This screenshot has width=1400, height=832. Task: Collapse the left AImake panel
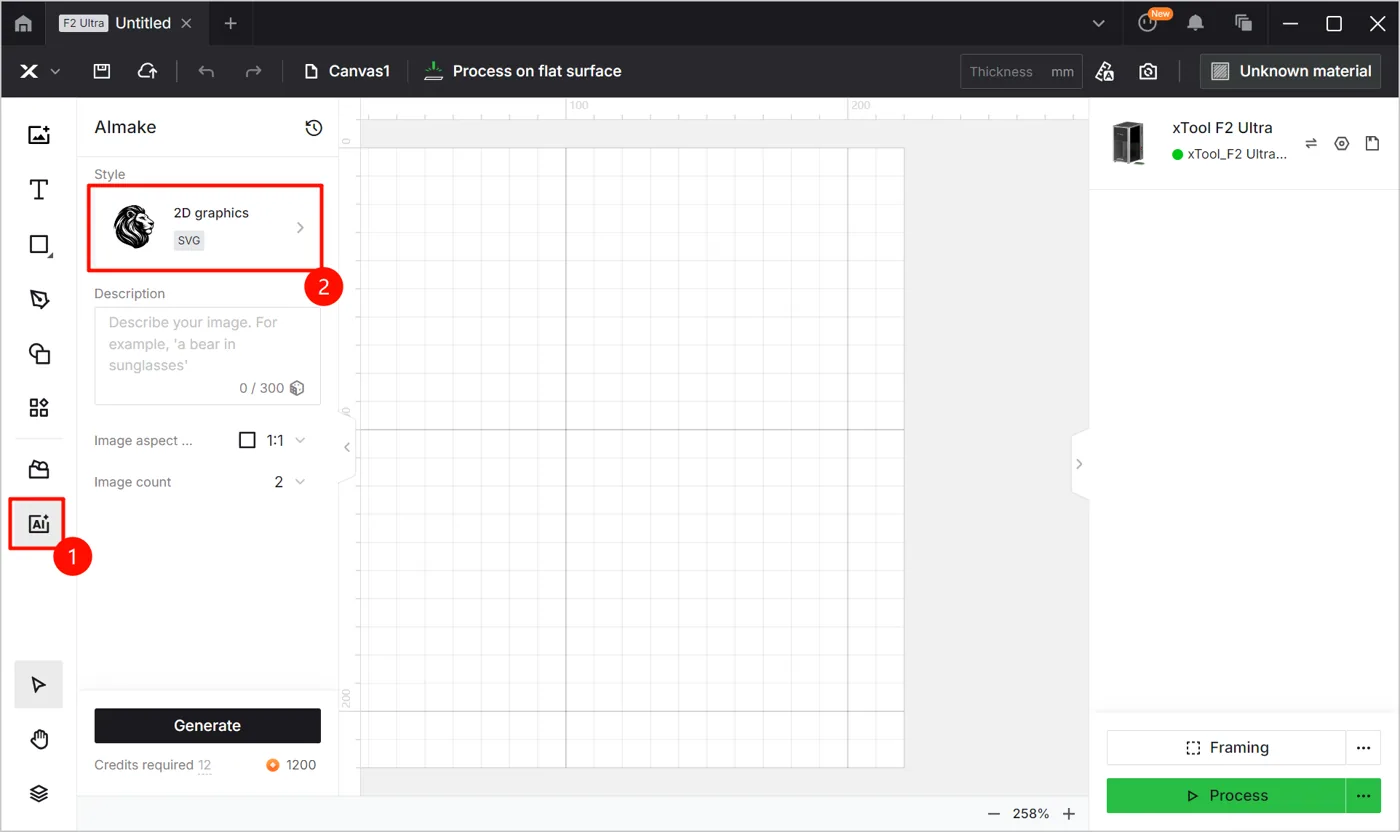(347, 447)
